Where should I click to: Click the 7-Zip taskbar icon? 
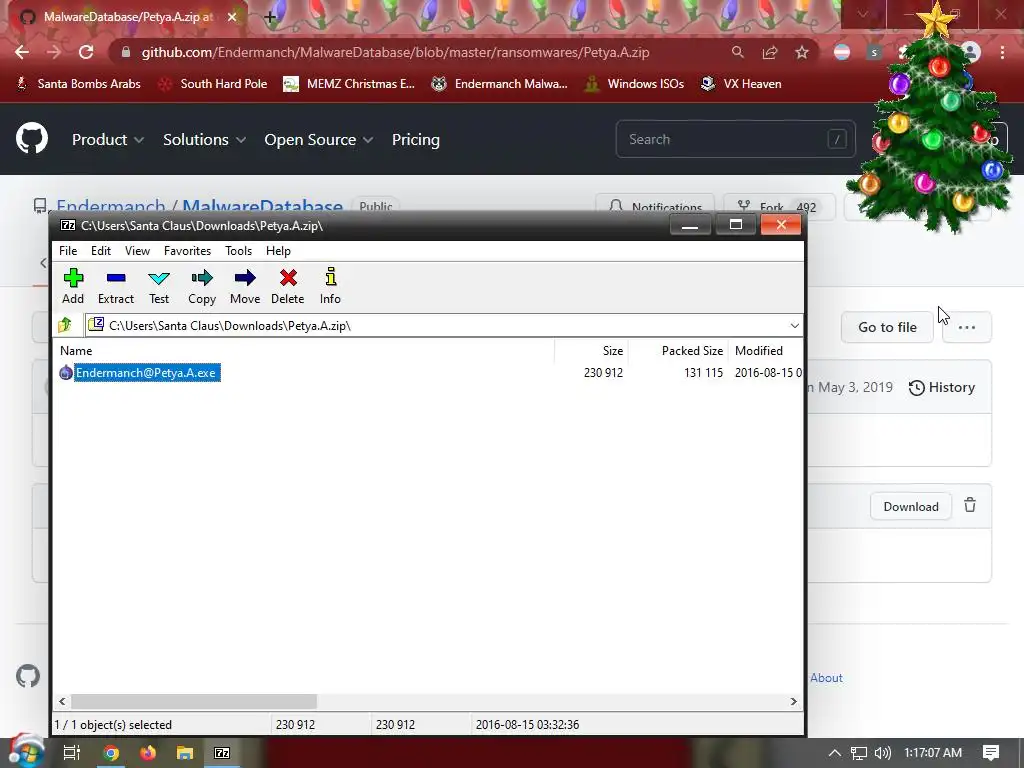point(222,753)
